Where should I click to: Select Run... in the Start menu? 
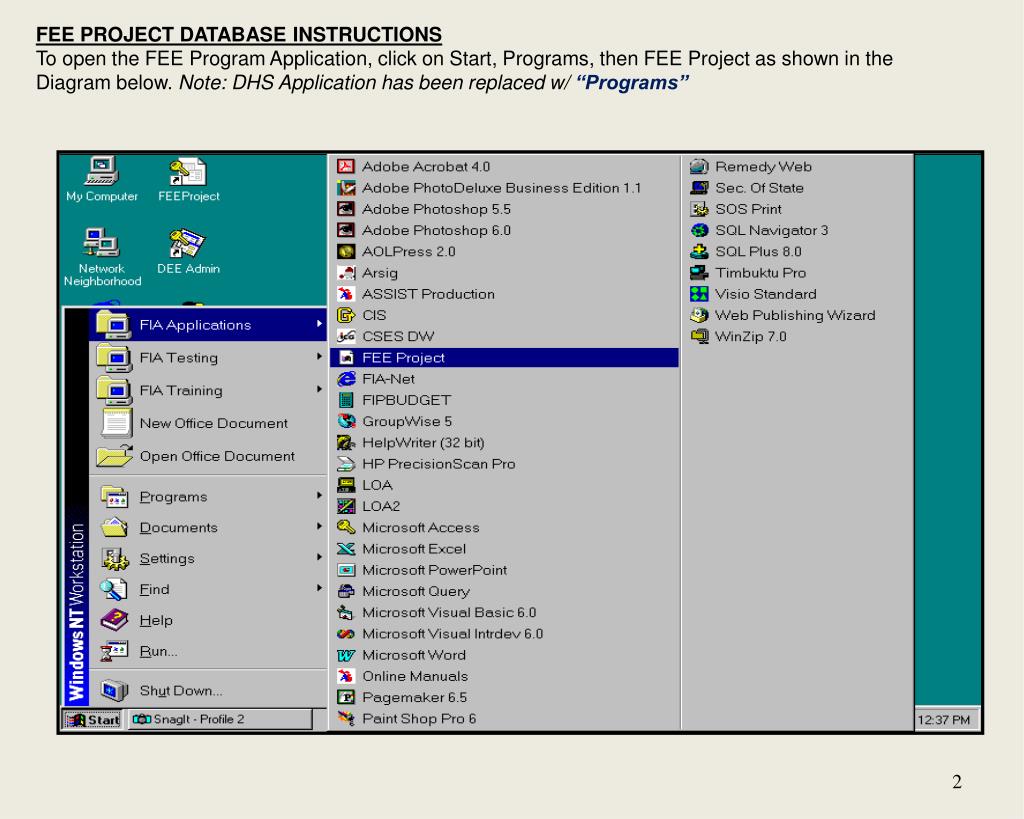[x=208, y=650]
